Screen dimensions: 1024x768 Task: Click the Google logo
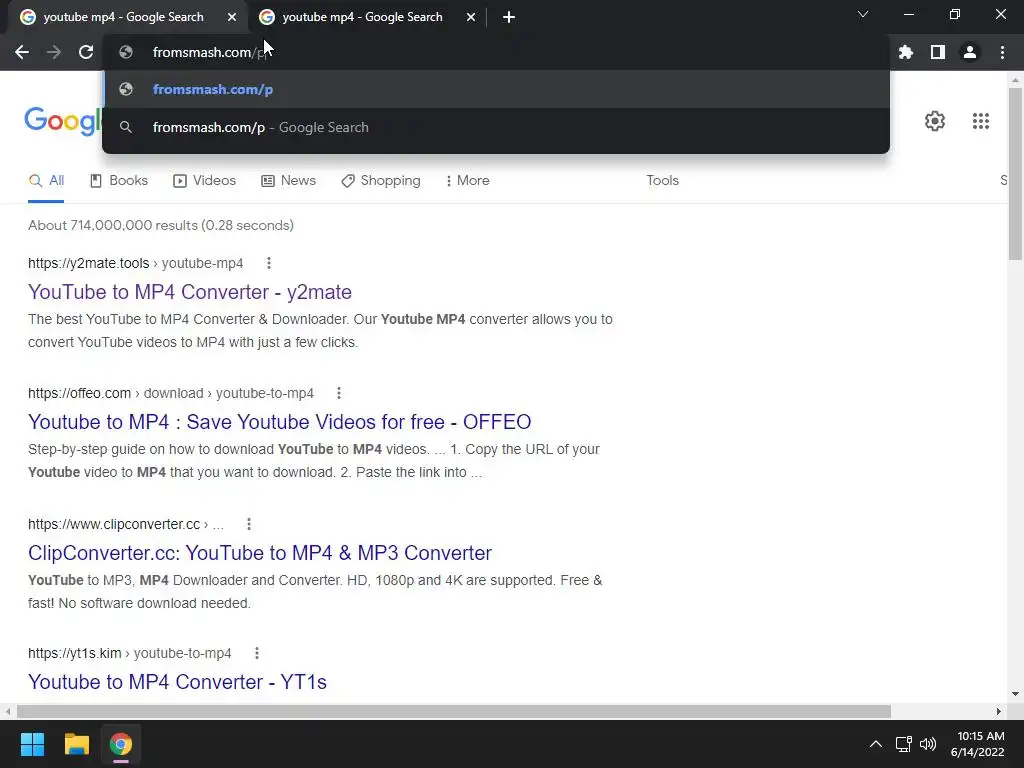click(x=63, y=121)
